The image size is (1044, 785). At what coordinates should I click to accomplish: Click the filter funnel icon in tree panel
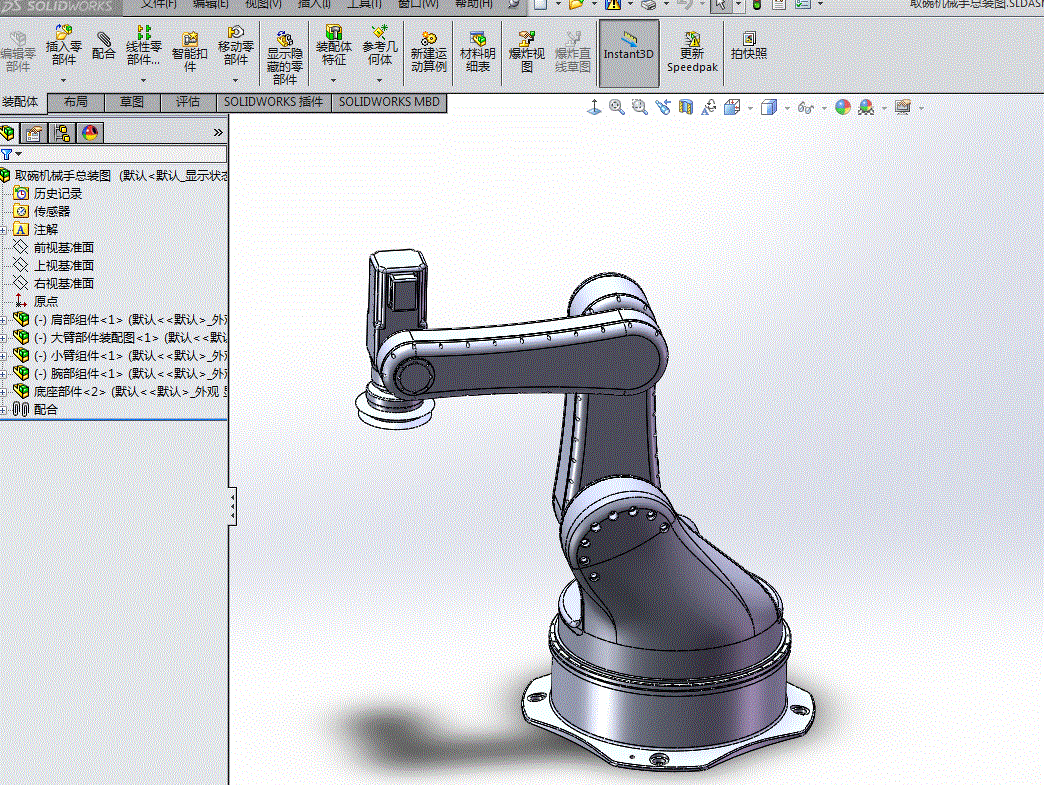(x=7, y=154)
